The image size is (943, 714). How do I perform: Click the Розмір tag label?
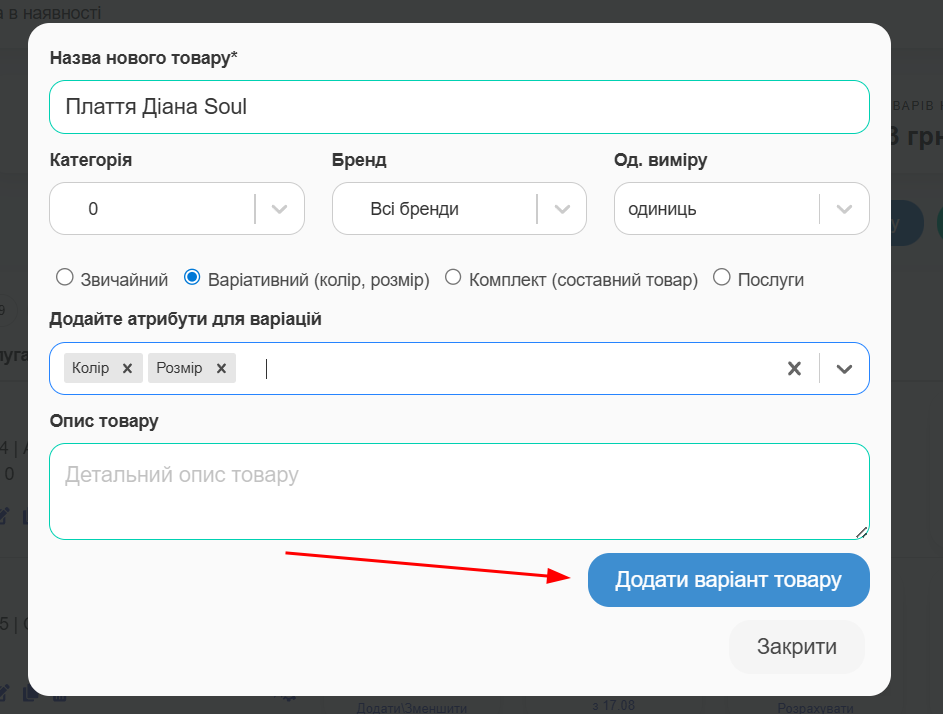179,368
